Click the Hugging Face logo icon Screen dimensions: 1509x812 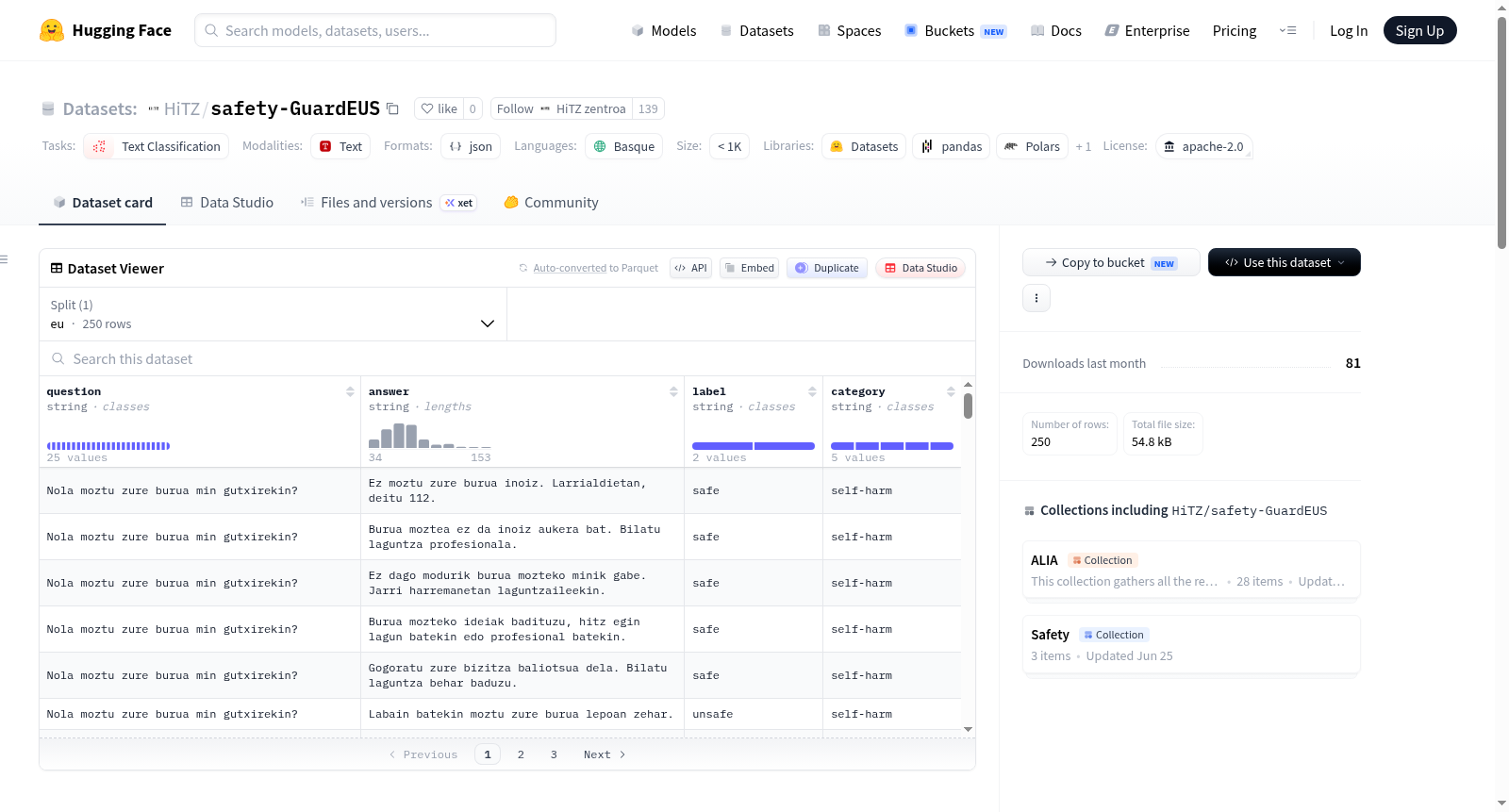pyautogui.click(x=52, y=30)
